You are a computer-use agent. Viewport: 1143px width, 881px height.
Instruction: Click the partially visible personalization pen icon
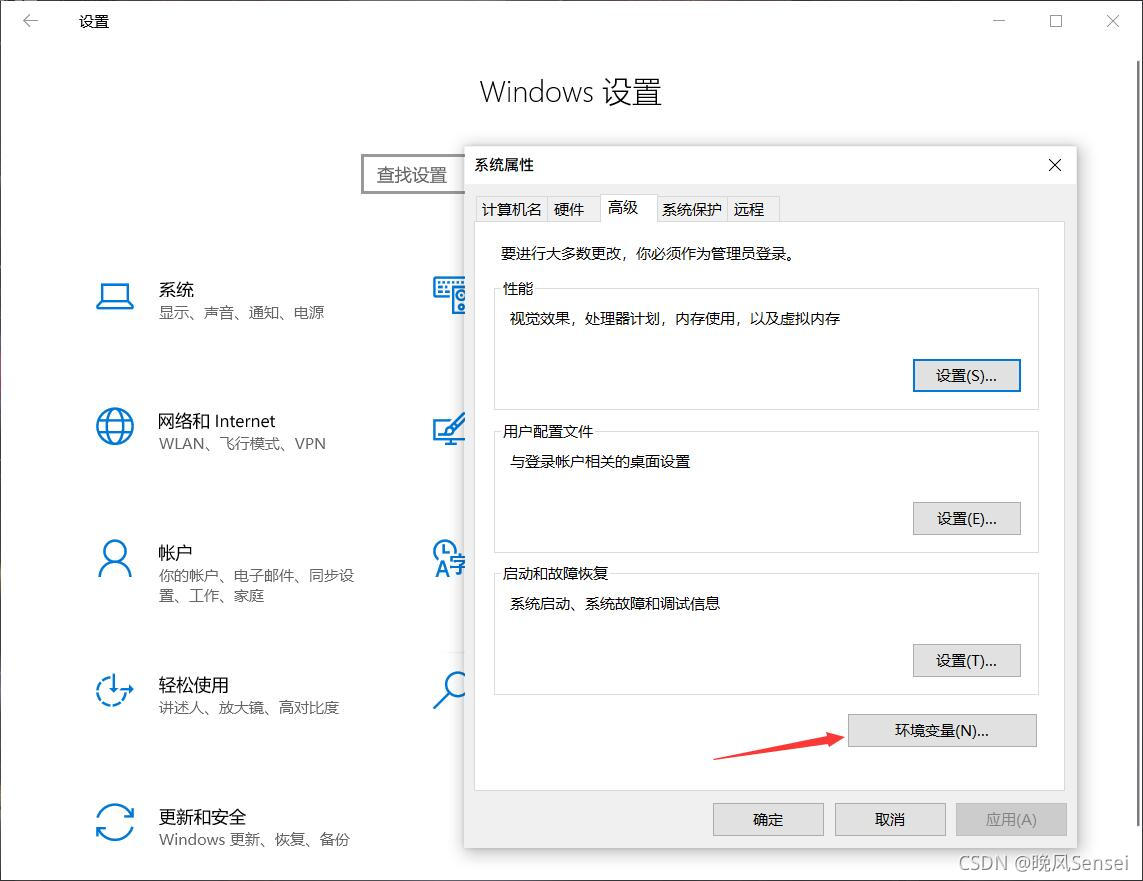point(451,427)
